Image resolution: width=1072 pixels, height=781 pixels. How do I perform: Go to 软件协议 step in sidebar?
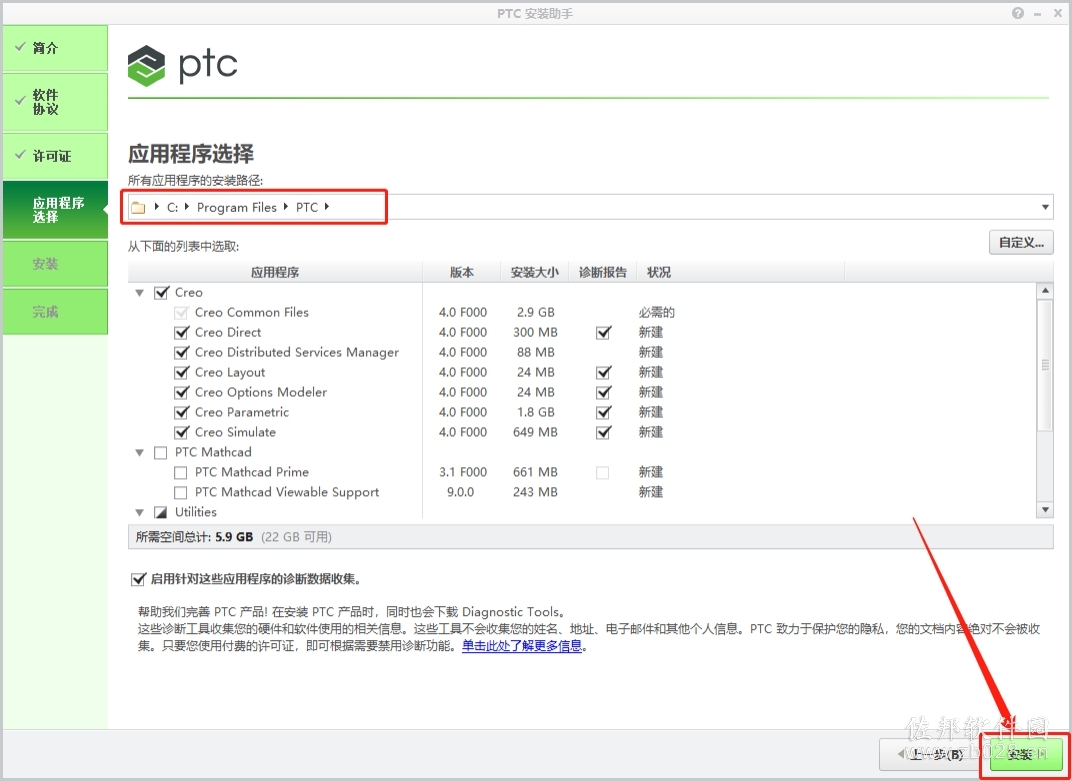55,102
